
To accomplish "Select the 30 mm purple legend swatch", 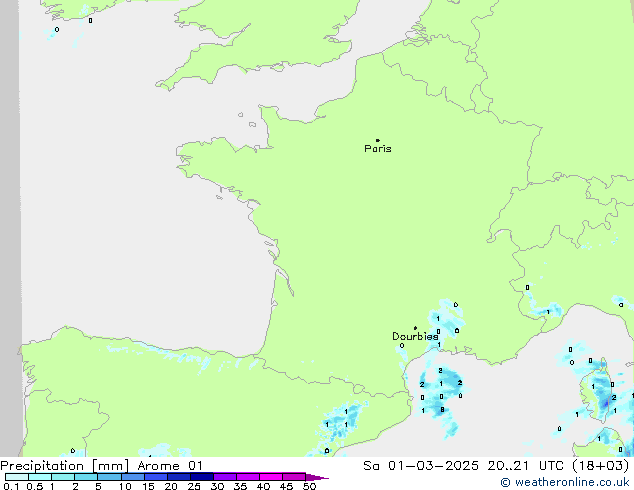I will [225, 477].
